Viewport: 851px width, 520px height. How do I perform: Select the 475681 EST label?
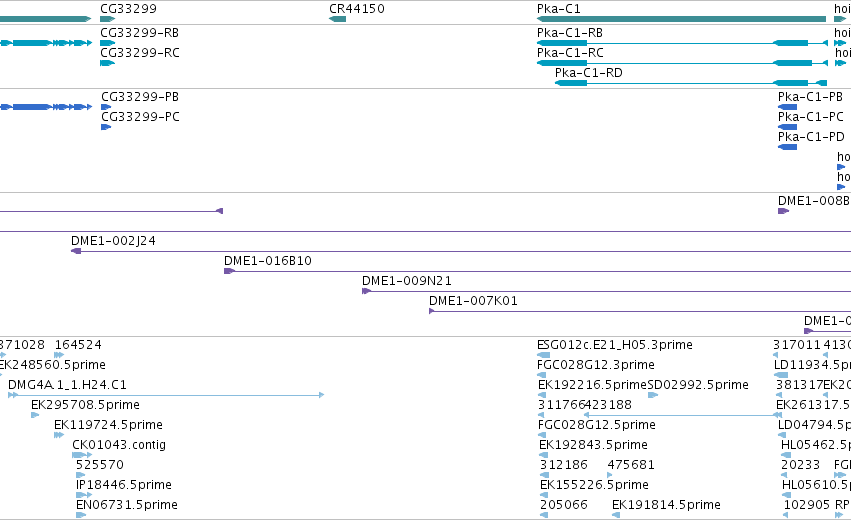click(631, 465)
